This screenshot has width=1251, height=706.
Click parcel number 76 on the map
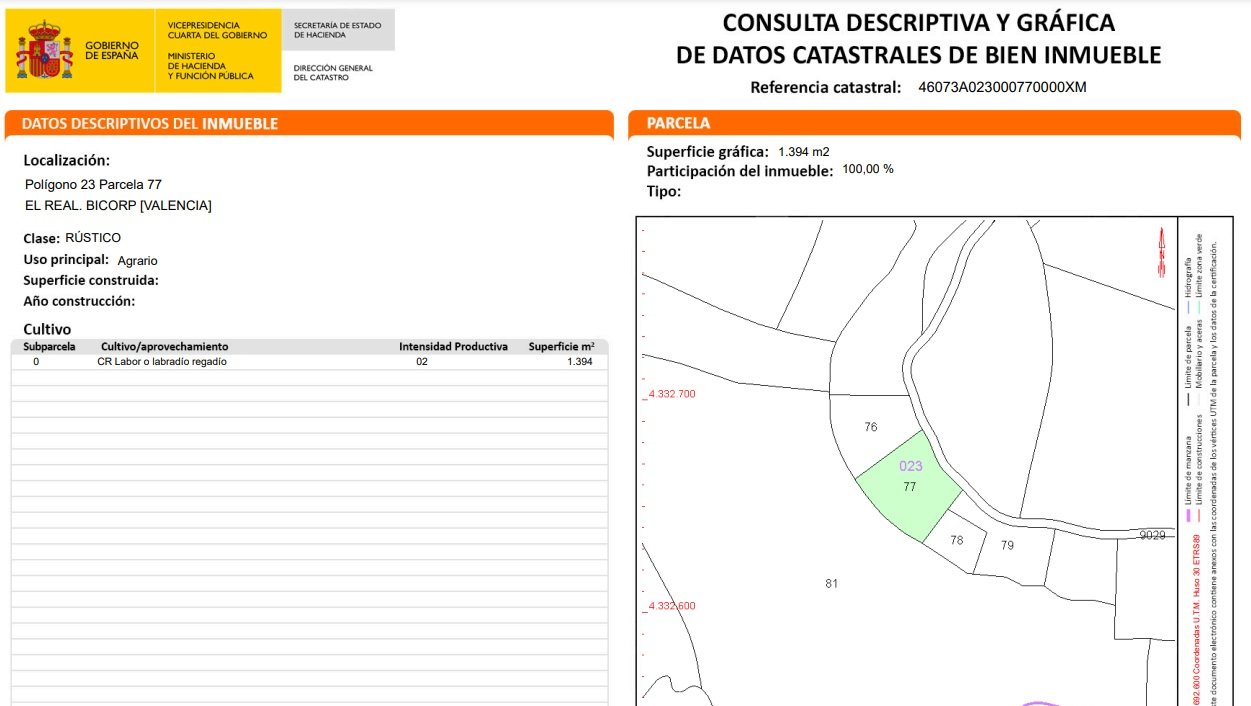(x=870, y=427)
